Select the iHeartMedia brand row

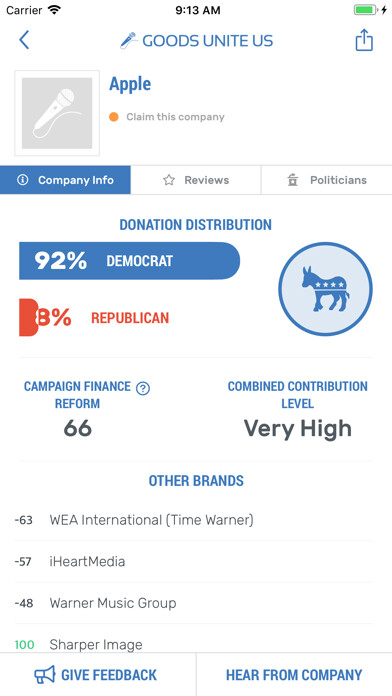(x=193, y=562)
